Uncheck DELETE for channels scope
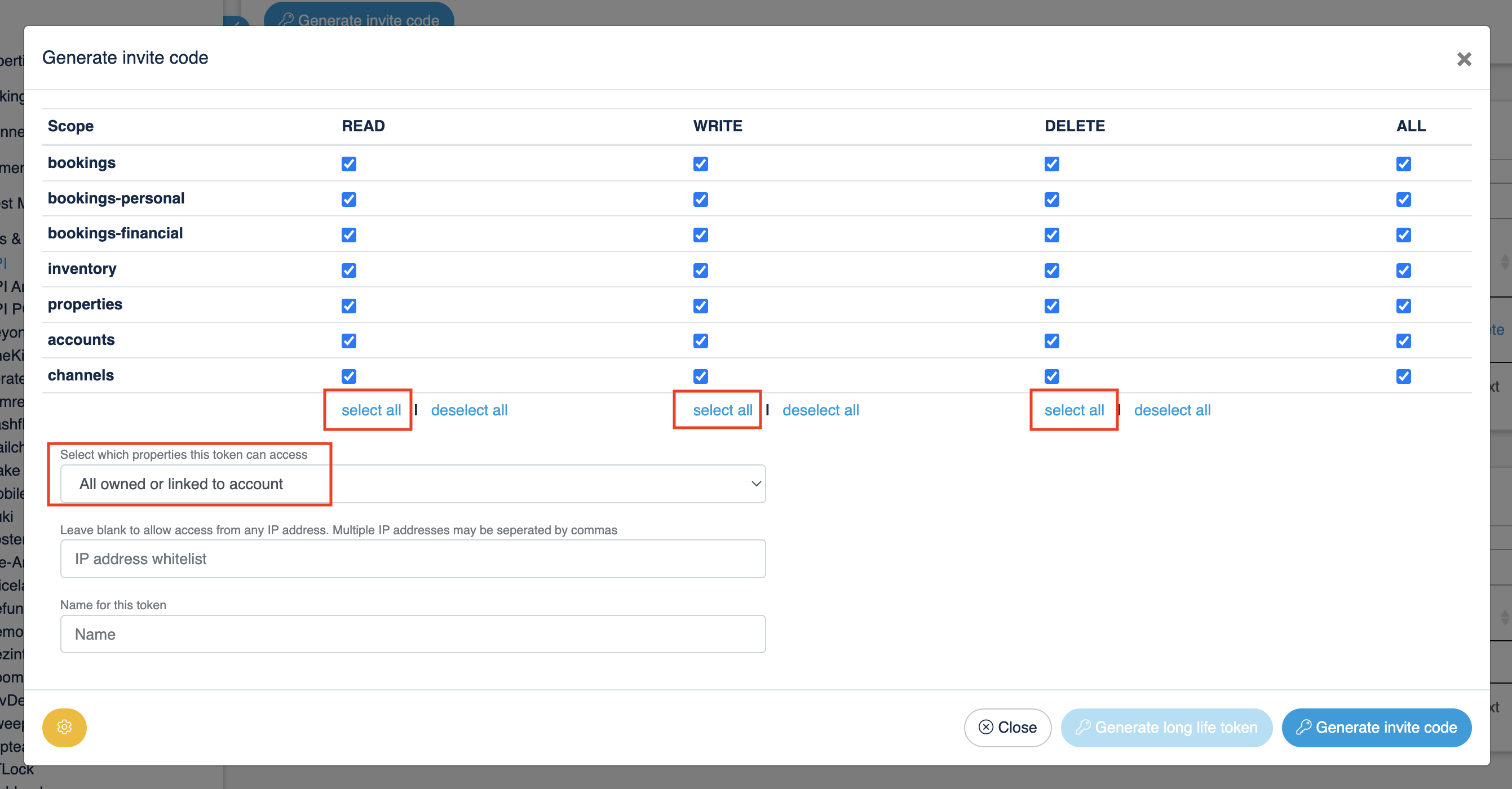The image size is (1512, 789). point(1052,376)
